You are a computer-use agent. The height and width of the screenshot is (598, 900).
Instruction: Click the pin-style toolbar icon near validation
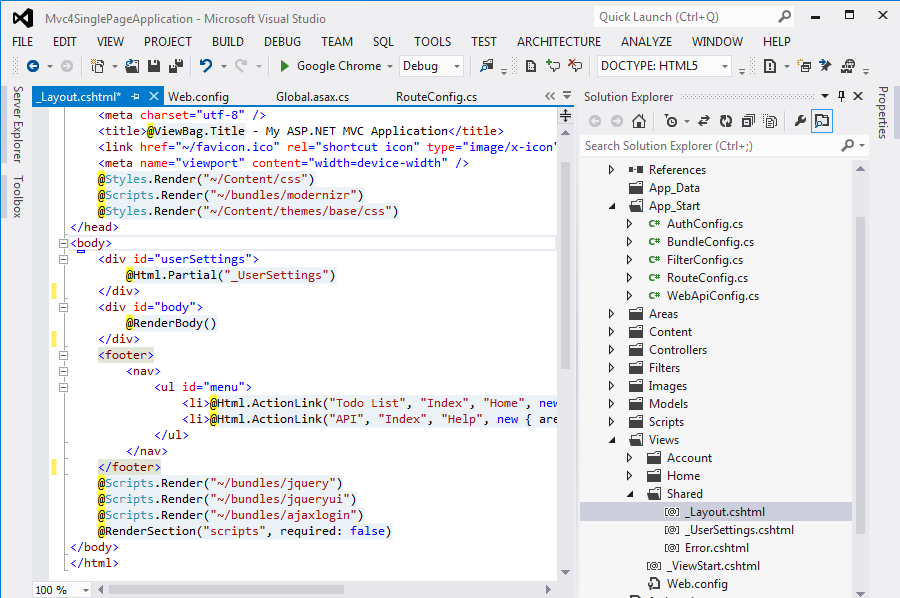pyautogui.click(x=825, y=66)
